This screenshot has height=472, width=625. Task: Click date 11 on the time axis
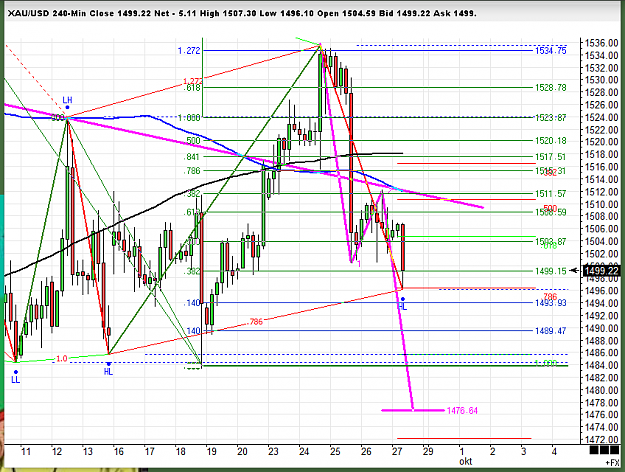[x=26, y=452]
